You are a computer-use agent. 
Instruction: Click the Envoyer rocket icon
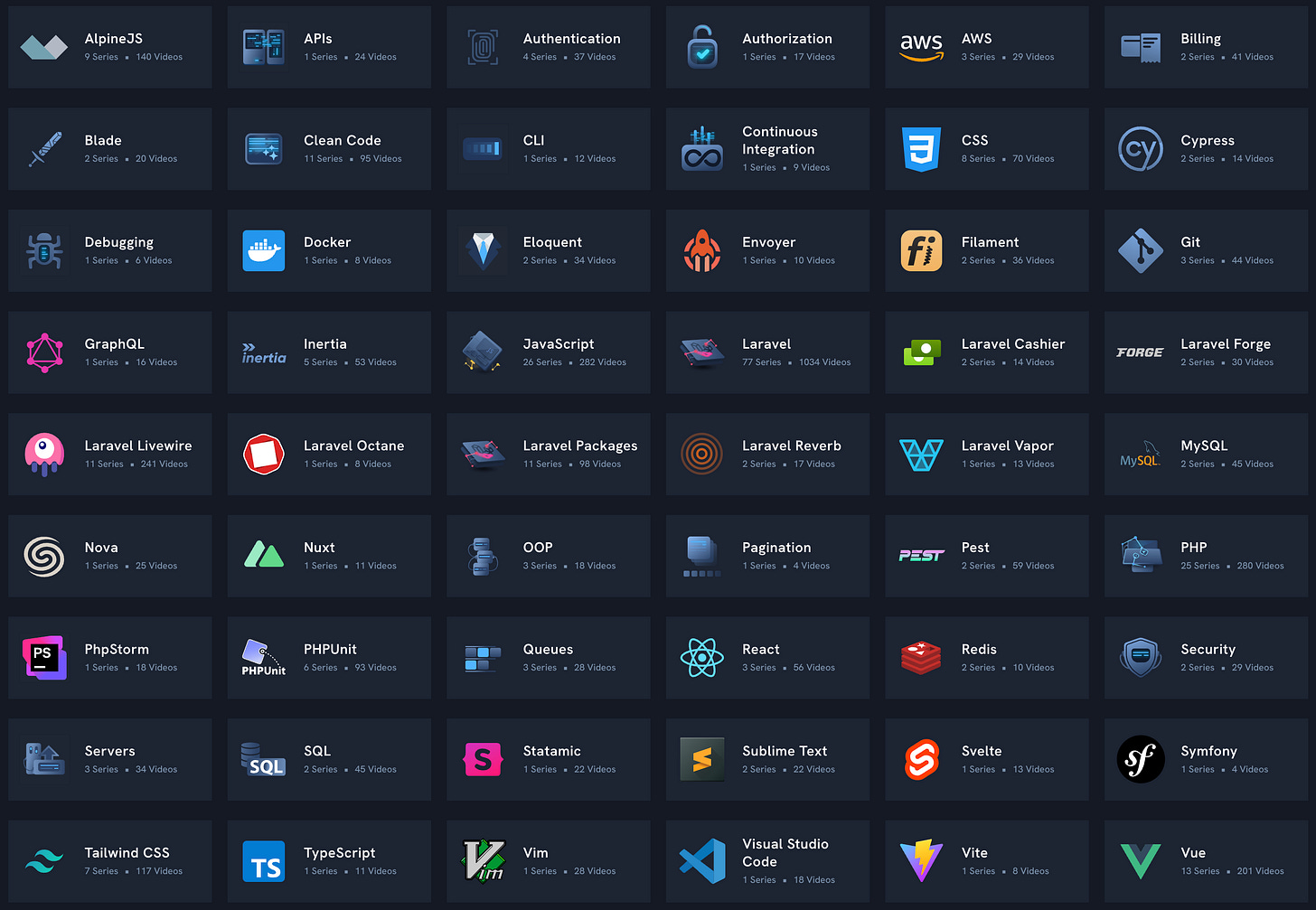[702, 251]
